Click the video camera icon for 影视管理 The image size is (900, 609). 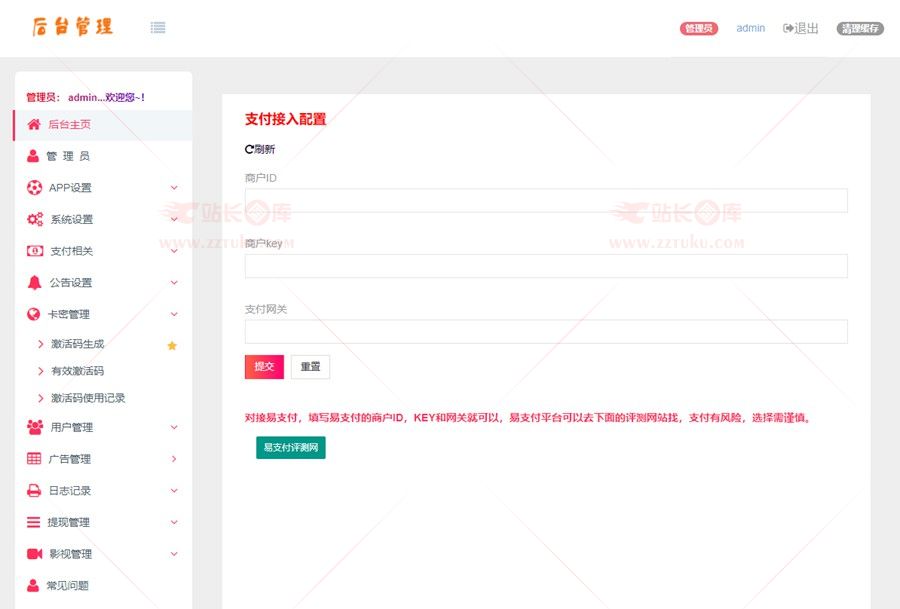(x=34, y=554)
